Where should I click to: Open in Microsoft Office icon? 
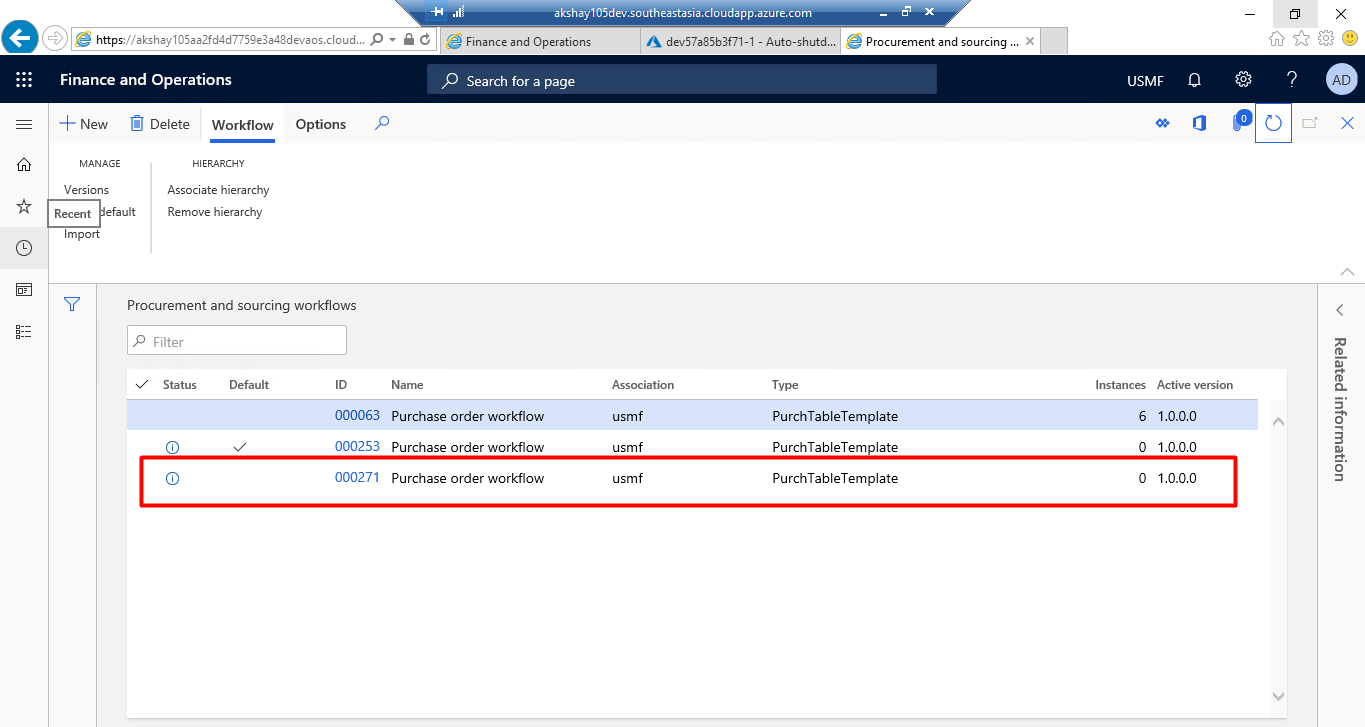pyautogui.click(x=1199, y=123)
